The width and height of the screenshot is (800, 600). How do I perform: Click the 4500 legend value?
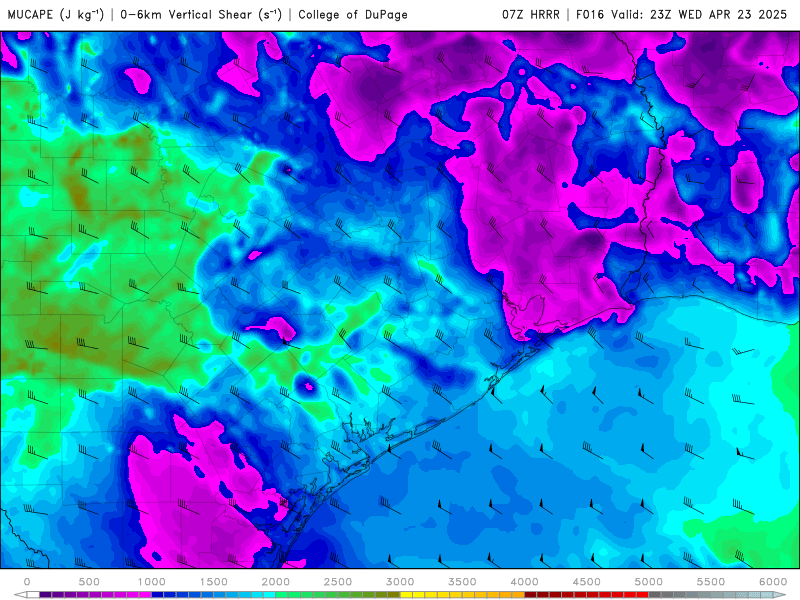[587, 582]
